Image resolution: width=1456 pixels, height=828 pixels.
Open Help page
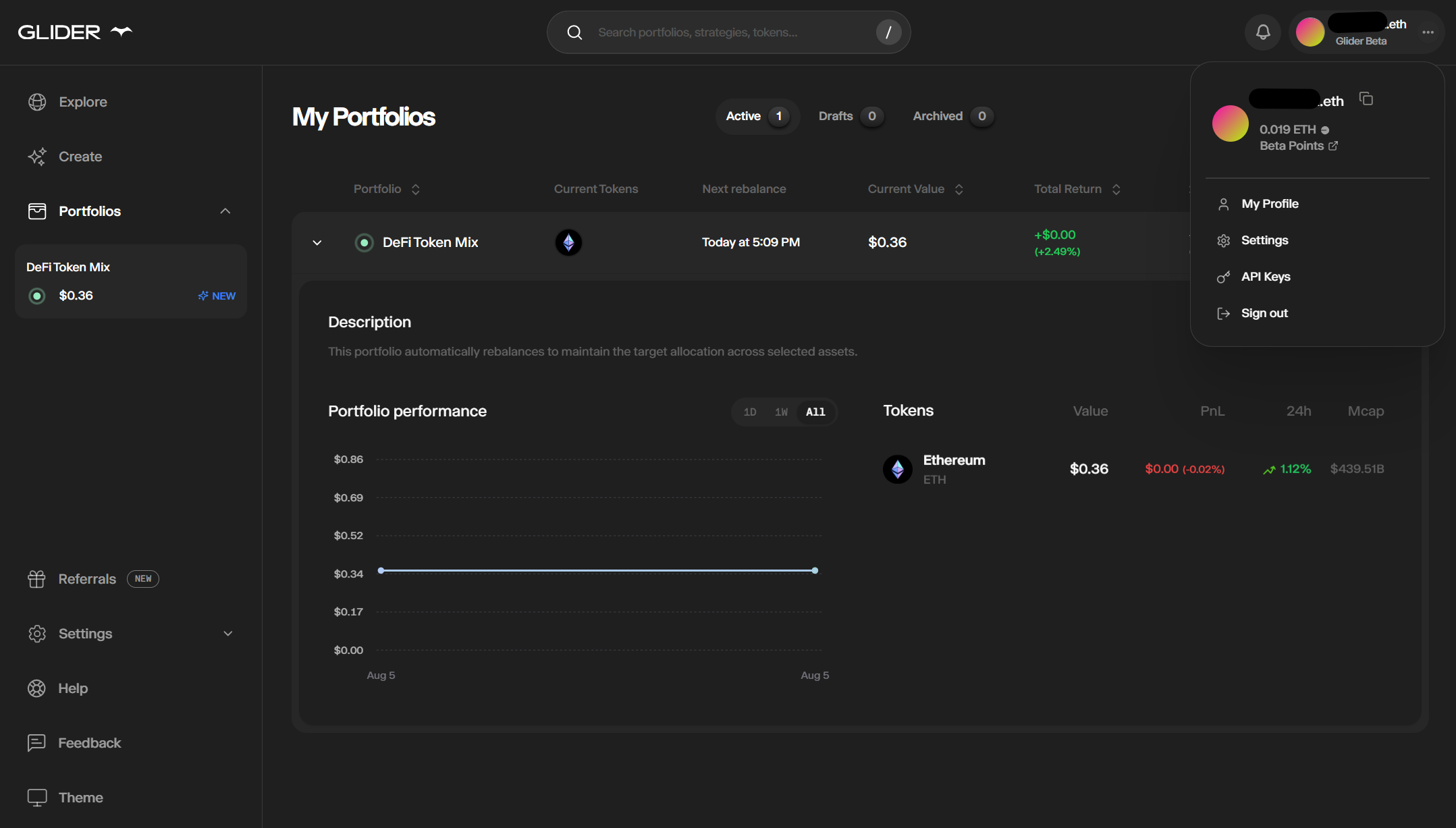coord(73,688)
